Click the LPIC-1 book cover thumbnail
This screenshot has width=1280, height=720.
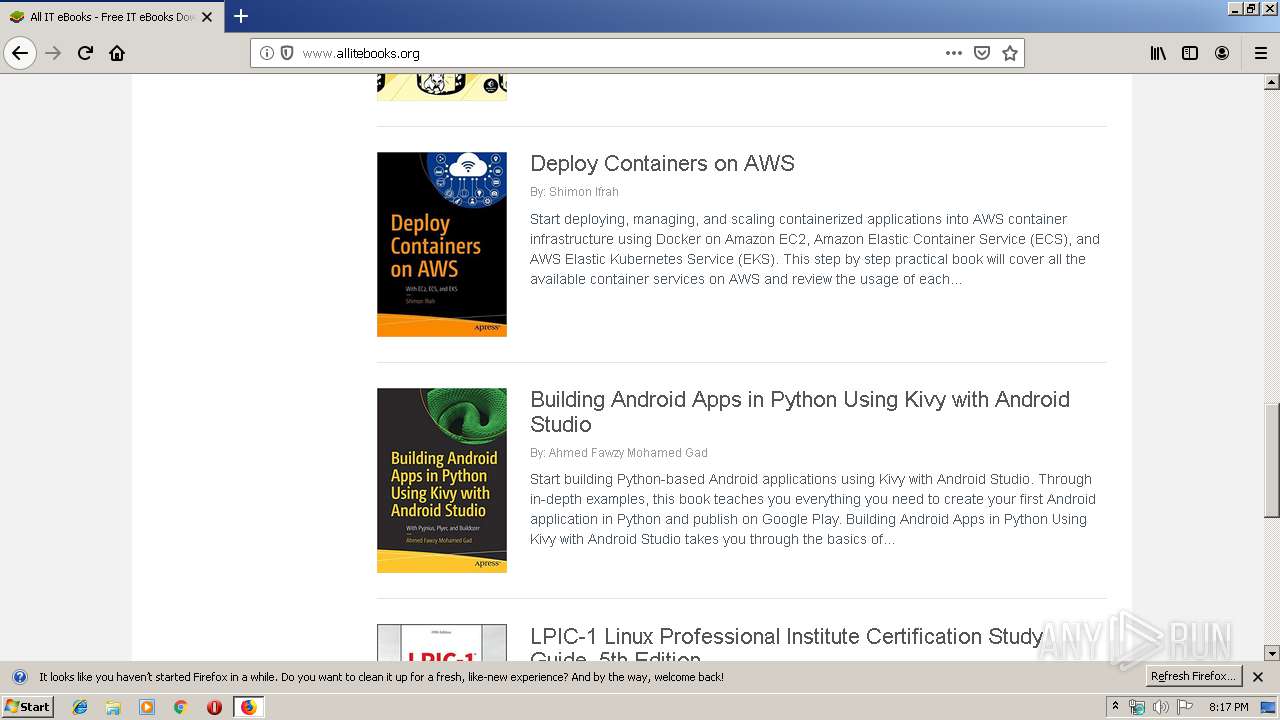tap(442, 643)
